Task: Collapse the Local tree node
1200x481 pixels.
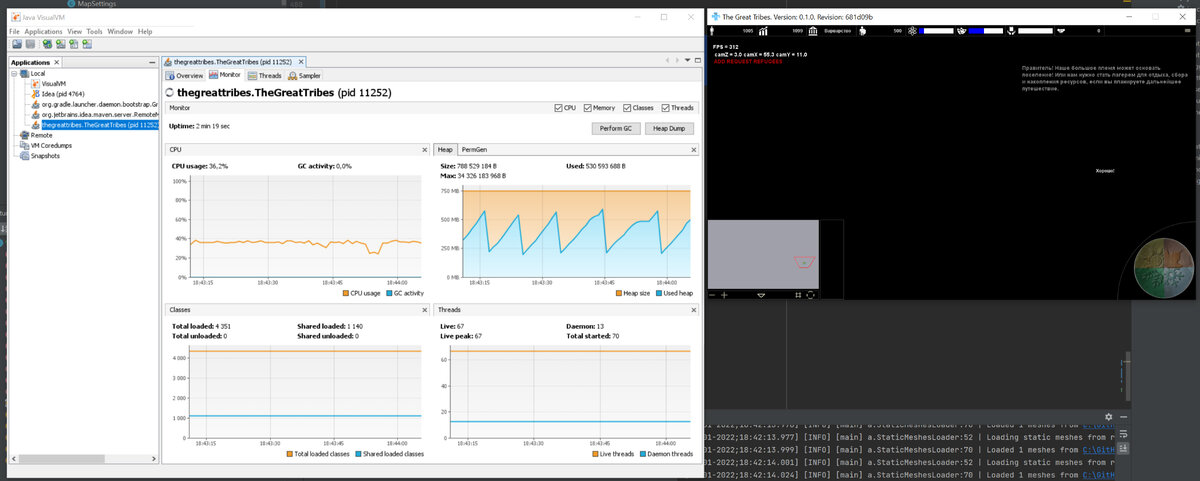Action: coord(14,73)
